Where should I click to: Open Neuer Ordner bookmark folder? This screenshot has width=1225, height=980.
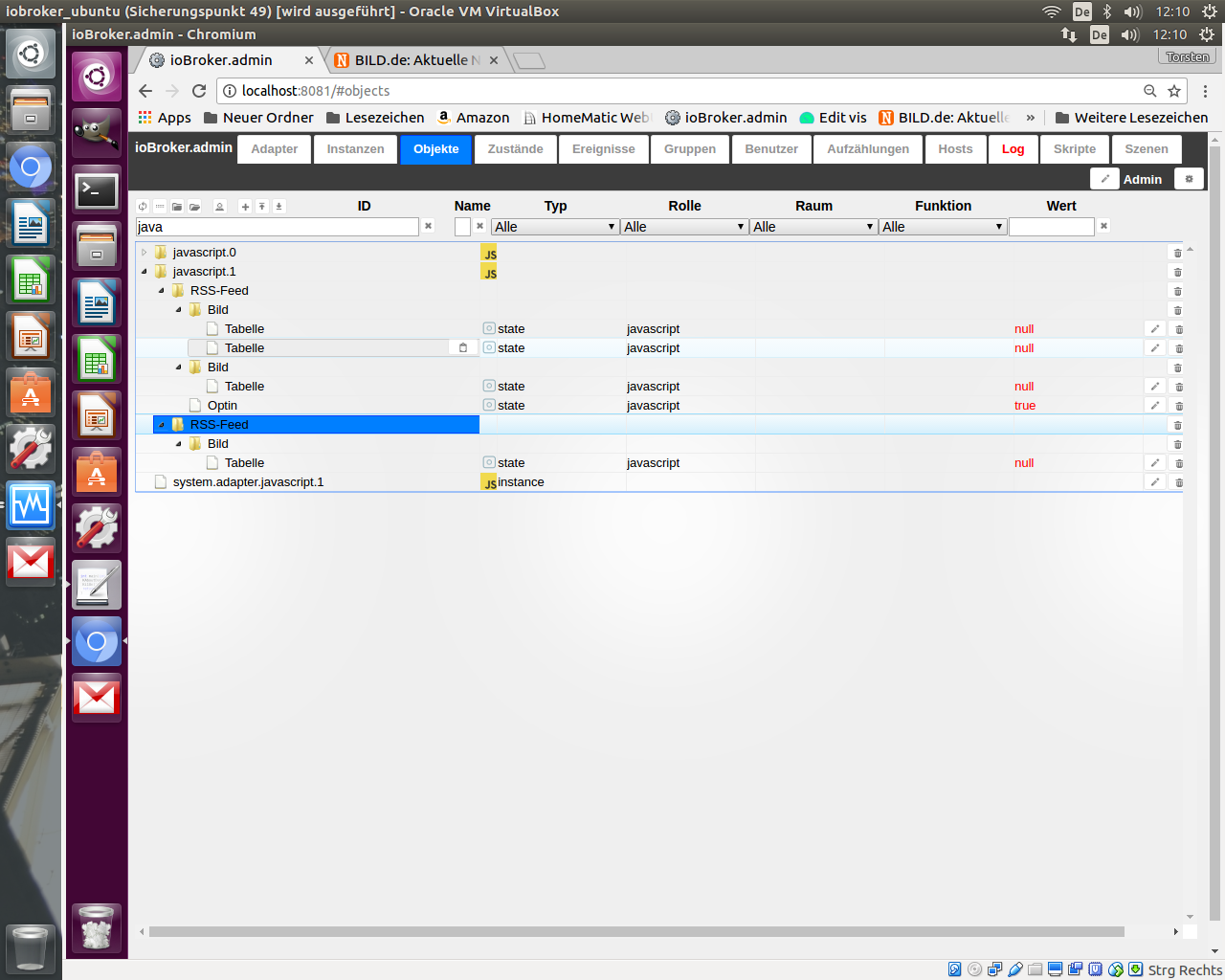tap(258, 118)
